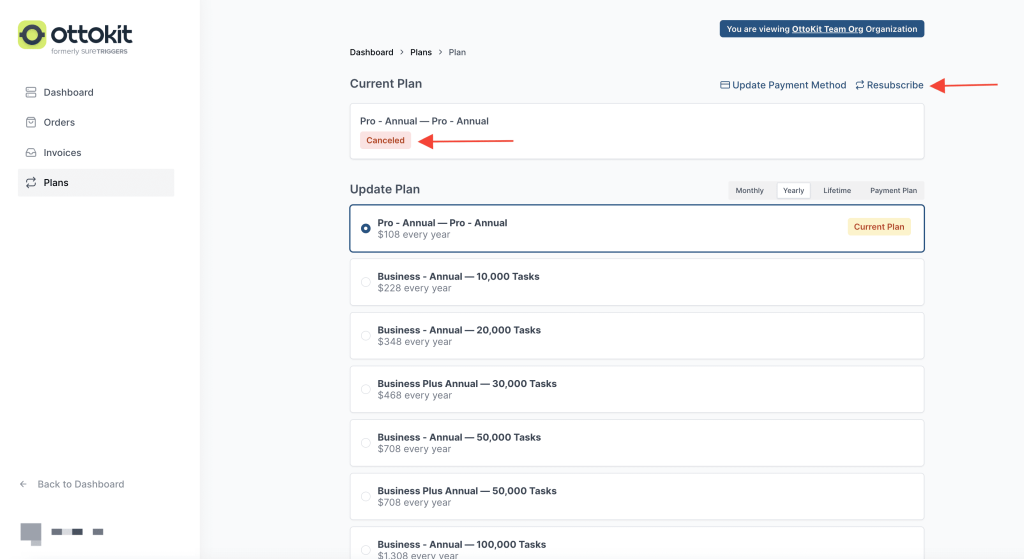Click the Plans breadcrumb link
This screenshot has height=559, width=1024.
coord(421,52)
